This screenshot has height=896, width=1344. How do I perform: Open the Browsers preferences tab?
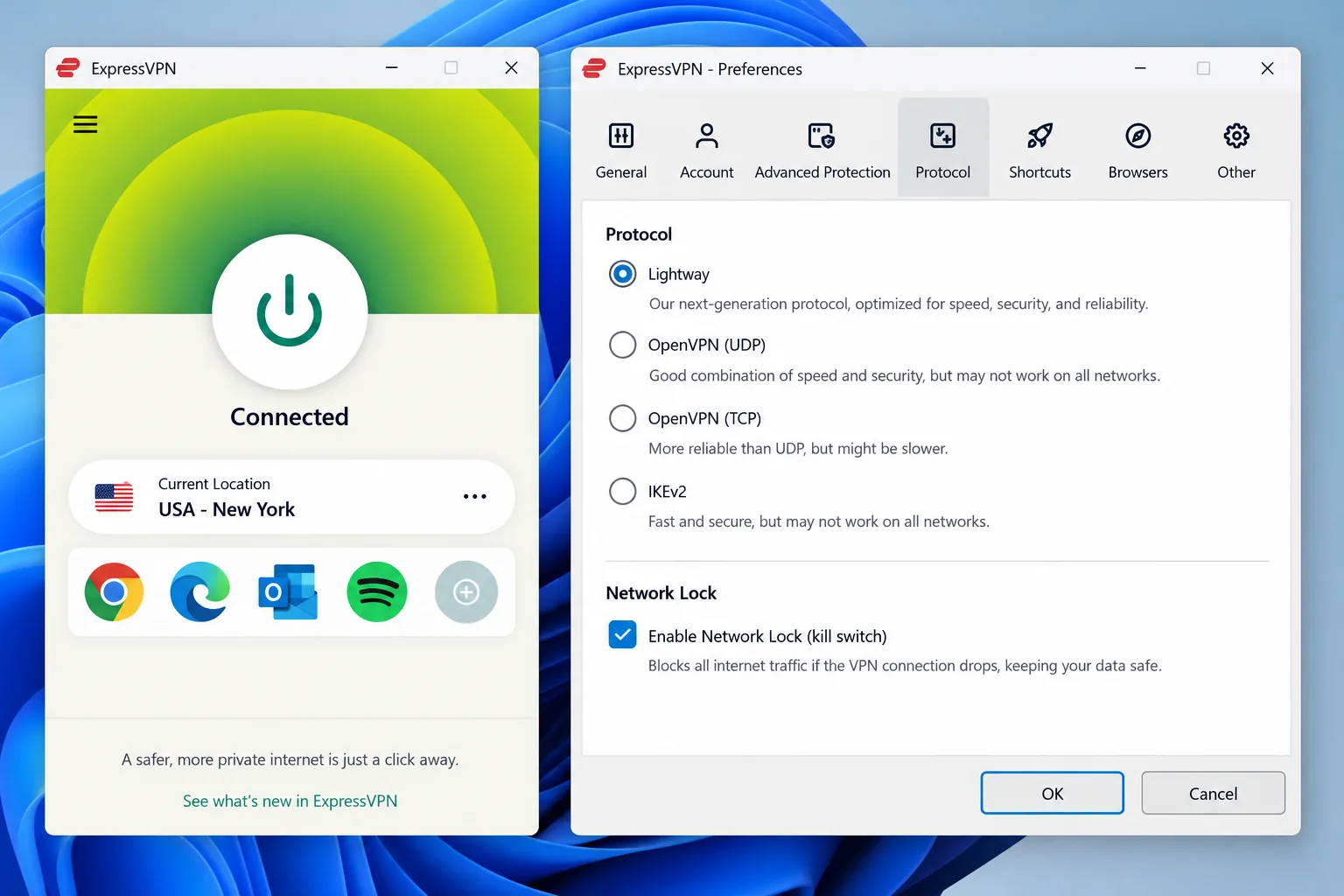(1137, 150)
